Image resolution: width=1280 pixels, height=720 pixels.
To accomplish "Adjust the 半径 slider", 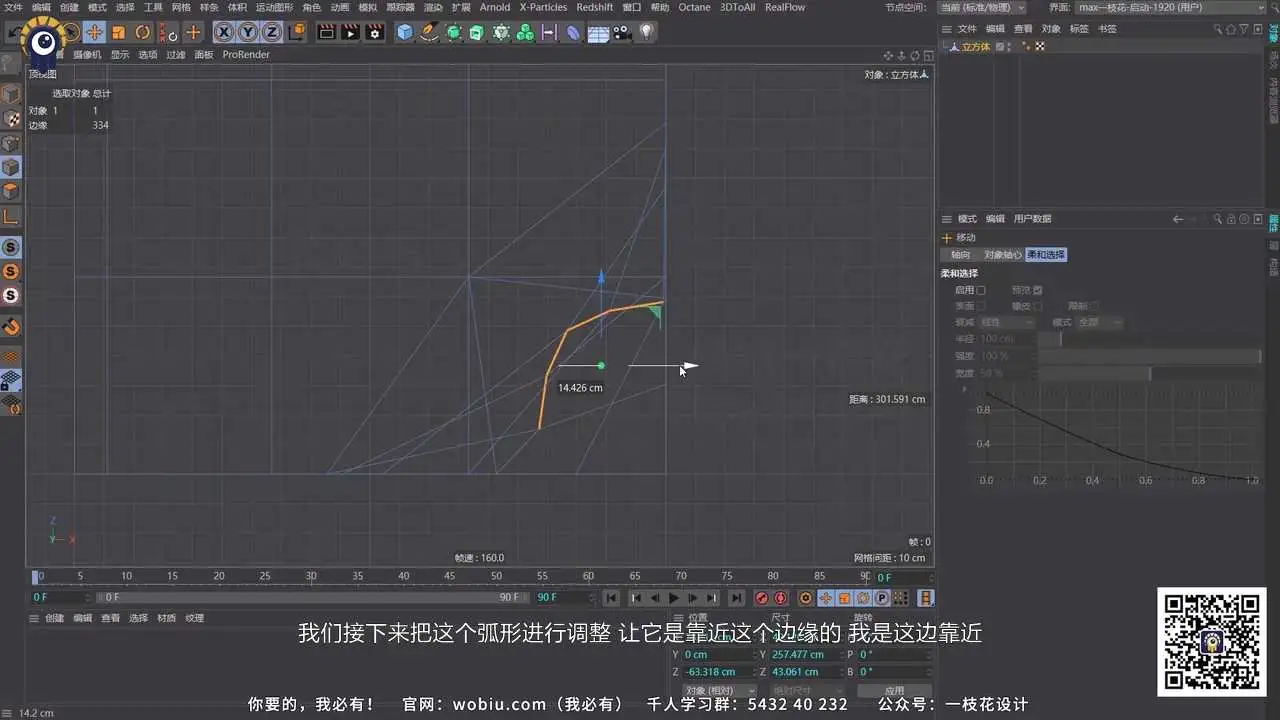I will (1149, 339).
